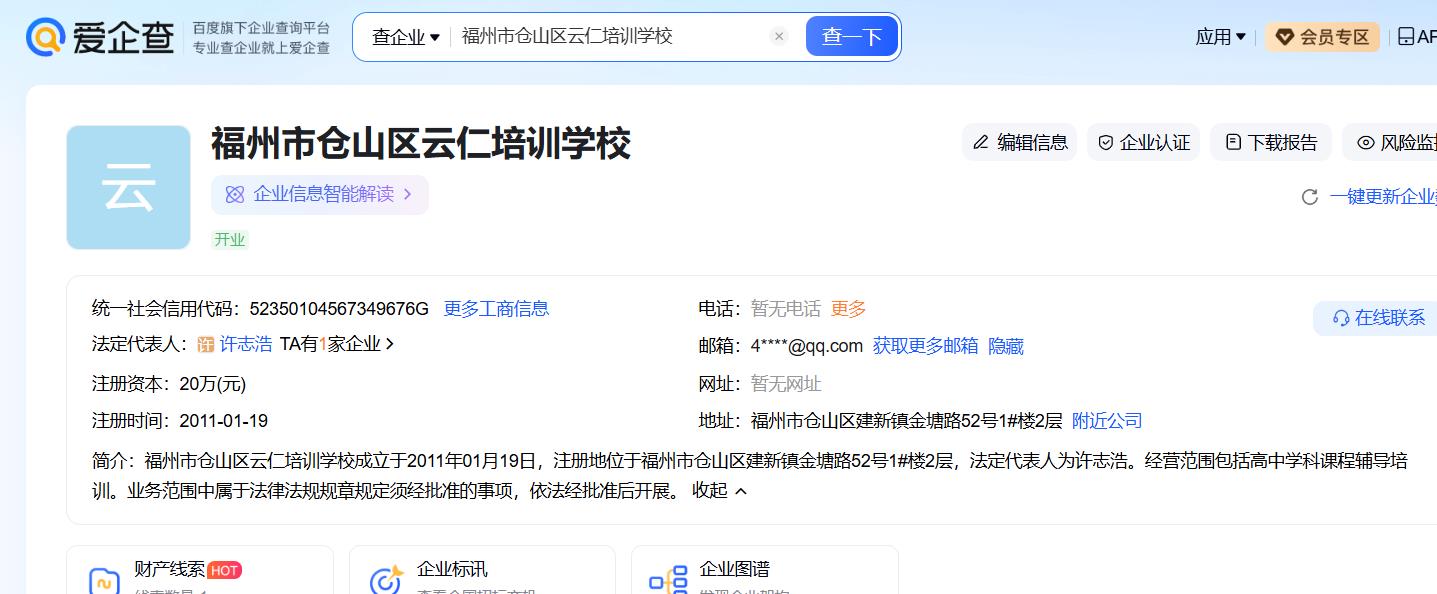Expand the 应用 dropdown menu
The image size is (1437, 594).
pyautogui.click(x=1220, y=37)
